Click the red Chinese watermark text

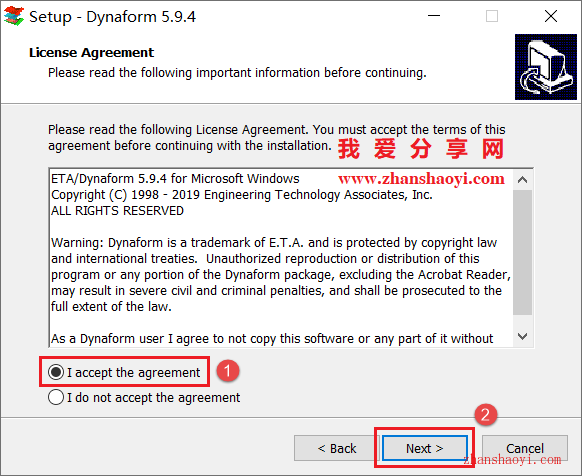coord(421,149)
